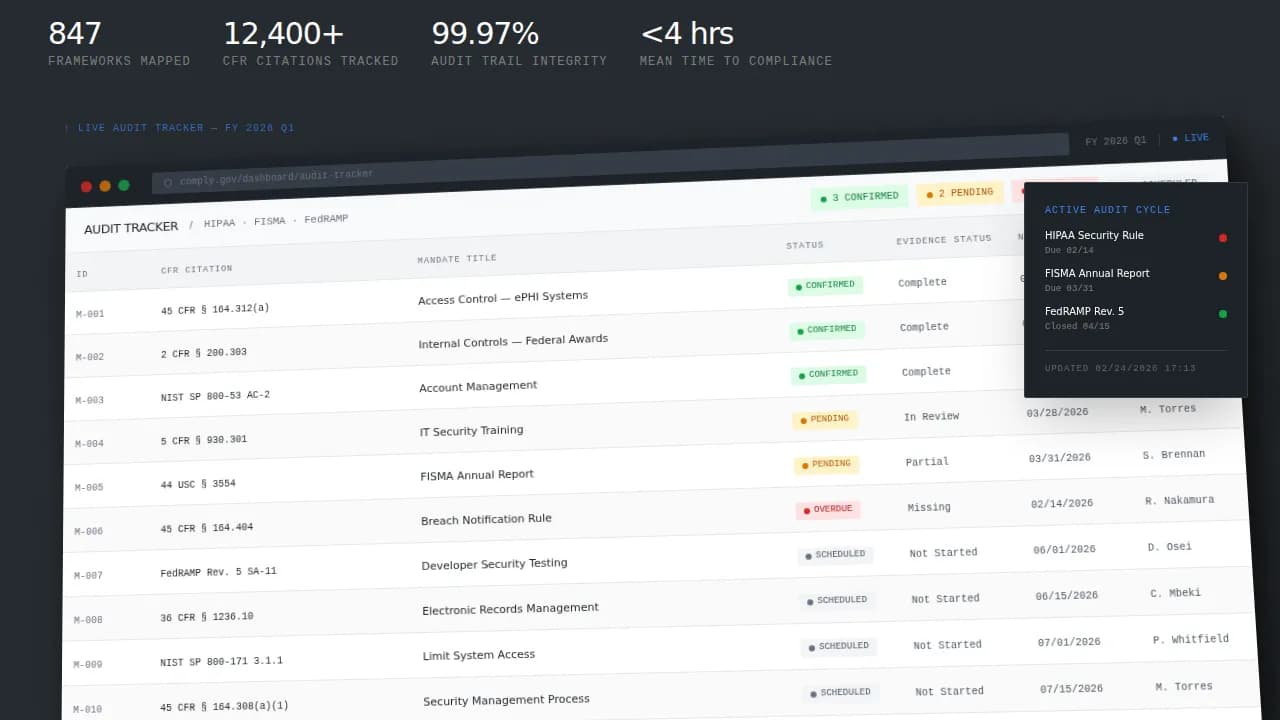The height and width of the screenshot is (720, 1280).
Task: Click Missing evidence status
Action: click(929, 508)
